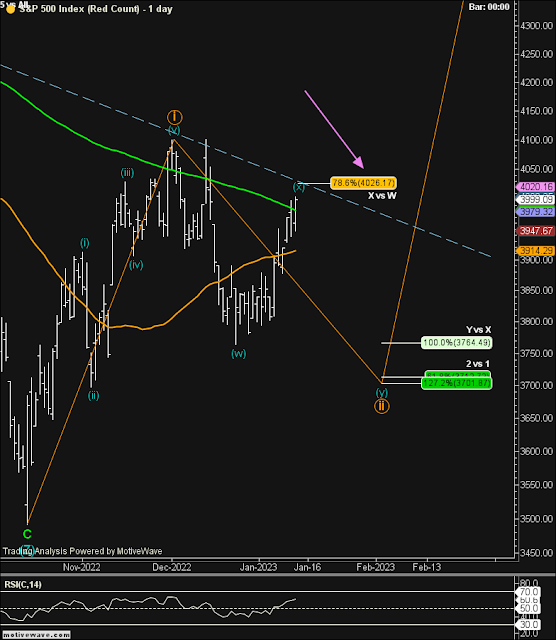
Task: Click the purple 3979.32 price tag
Action: (x=536, y=212)
